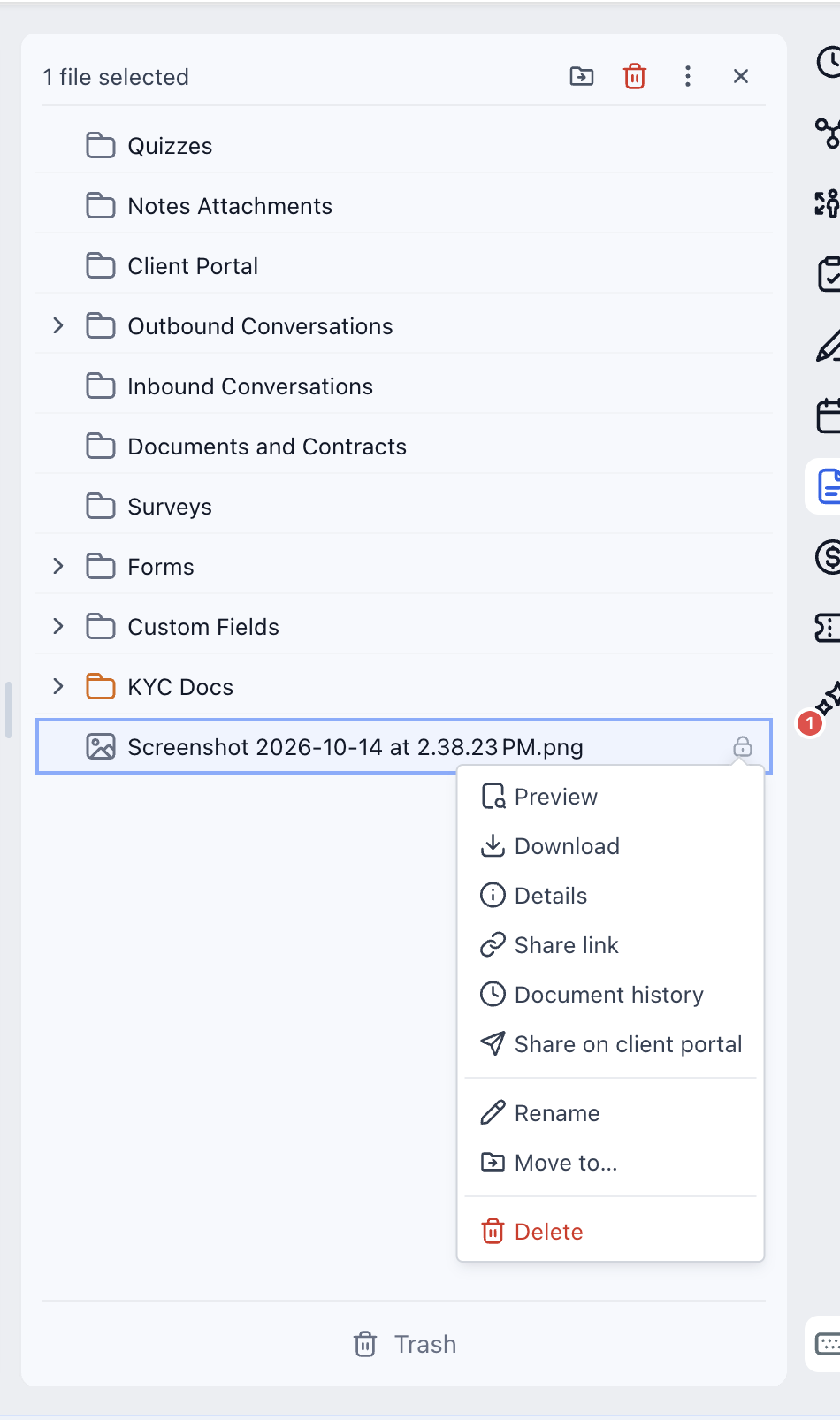
Task: Select the Screenshot 2026-10-14 file name
Action: [x=355, y=747]
